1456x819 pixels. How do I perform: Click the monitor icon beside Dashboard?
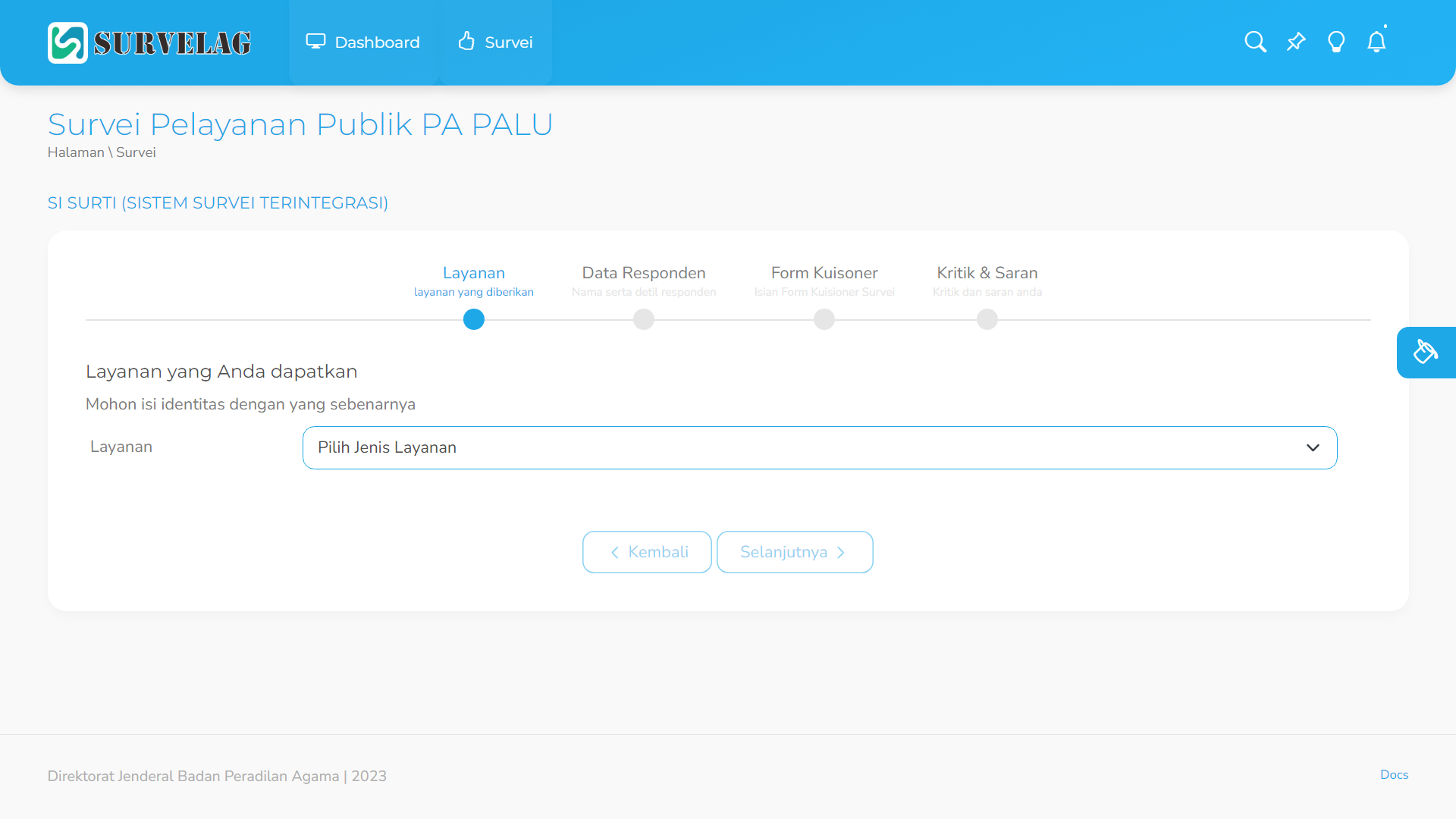pos(315,42)
